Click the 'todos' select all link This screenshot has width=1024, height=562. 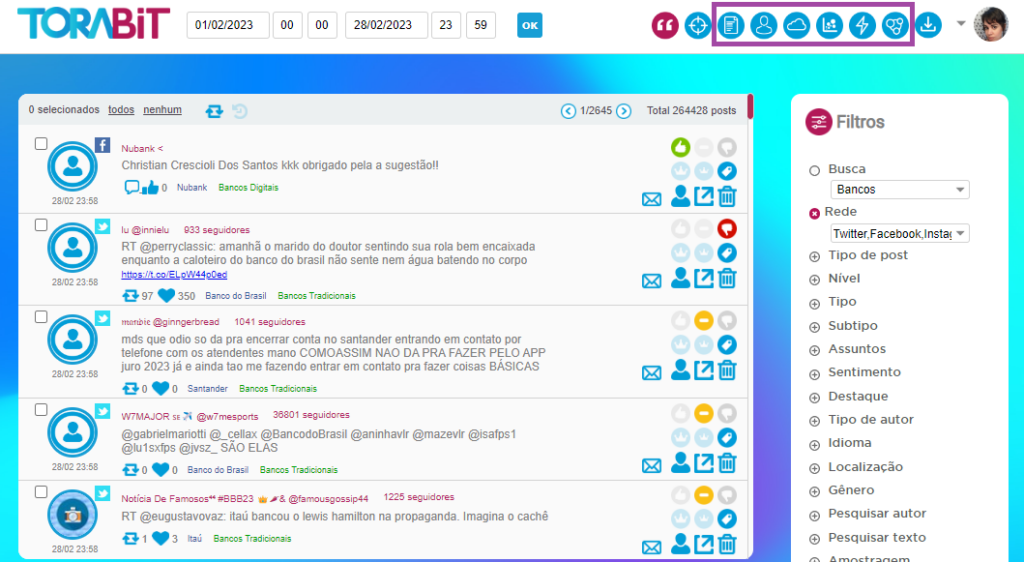coord(121,110)
